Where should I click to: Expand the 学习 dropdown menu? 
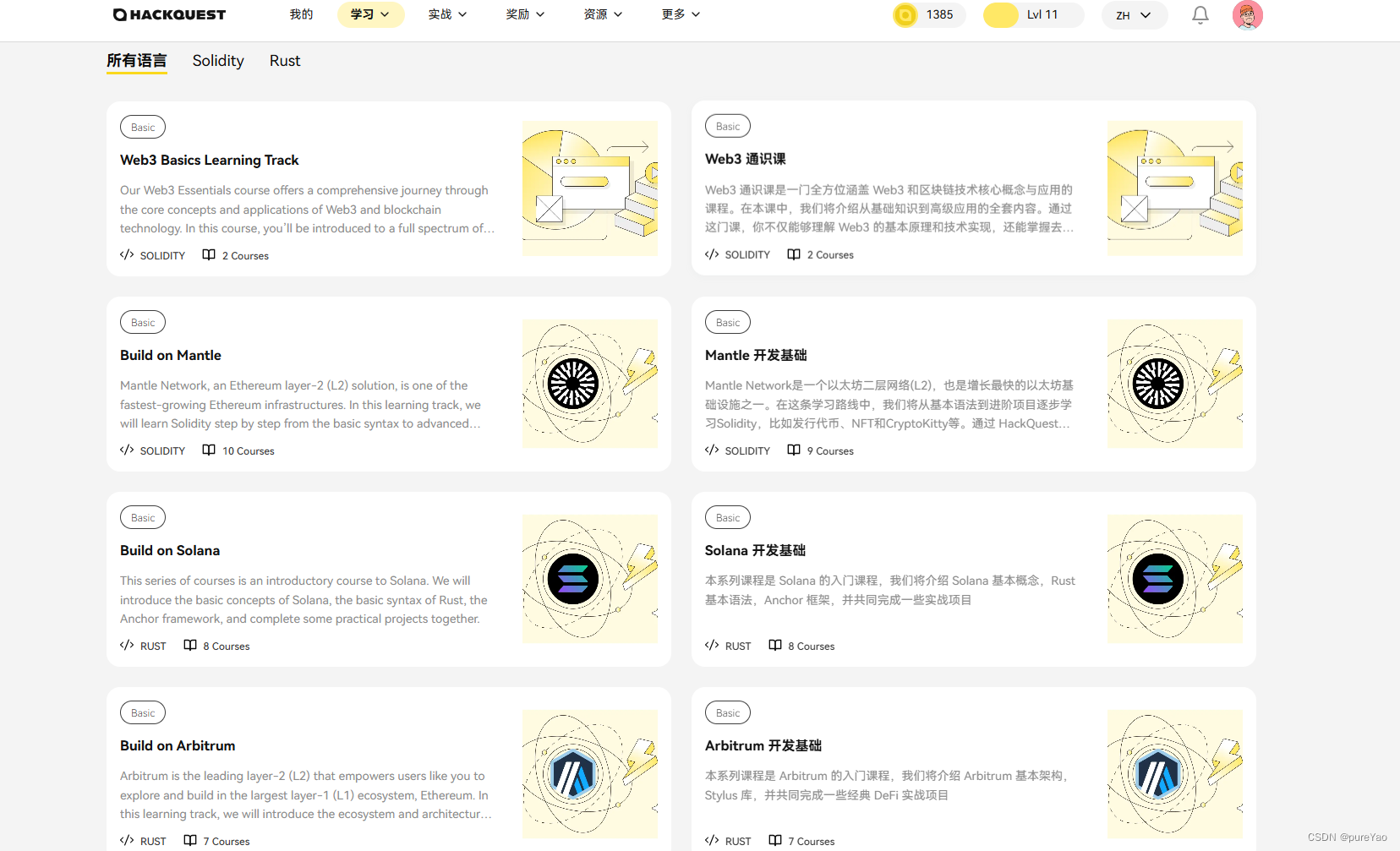pos(370,14)
